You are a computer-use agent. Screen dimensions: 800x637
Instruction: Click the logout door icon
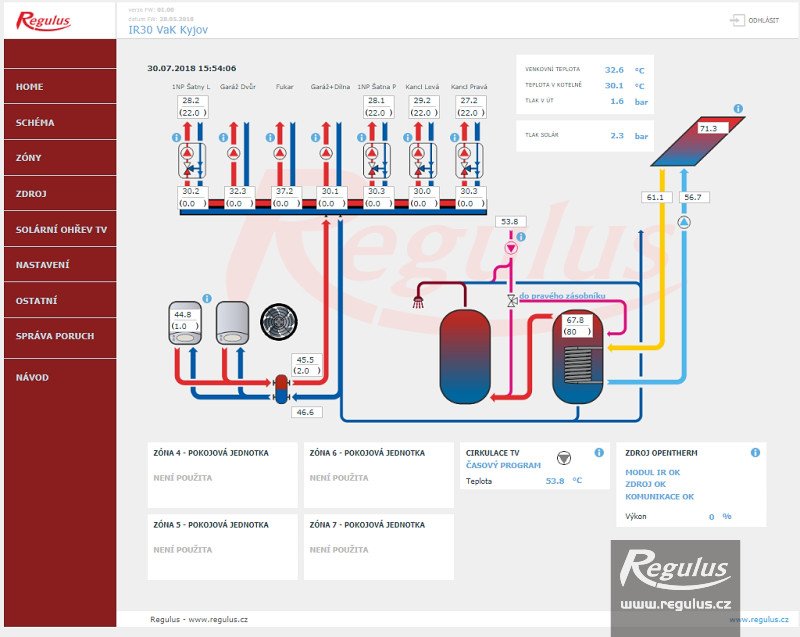coord(737,20)
